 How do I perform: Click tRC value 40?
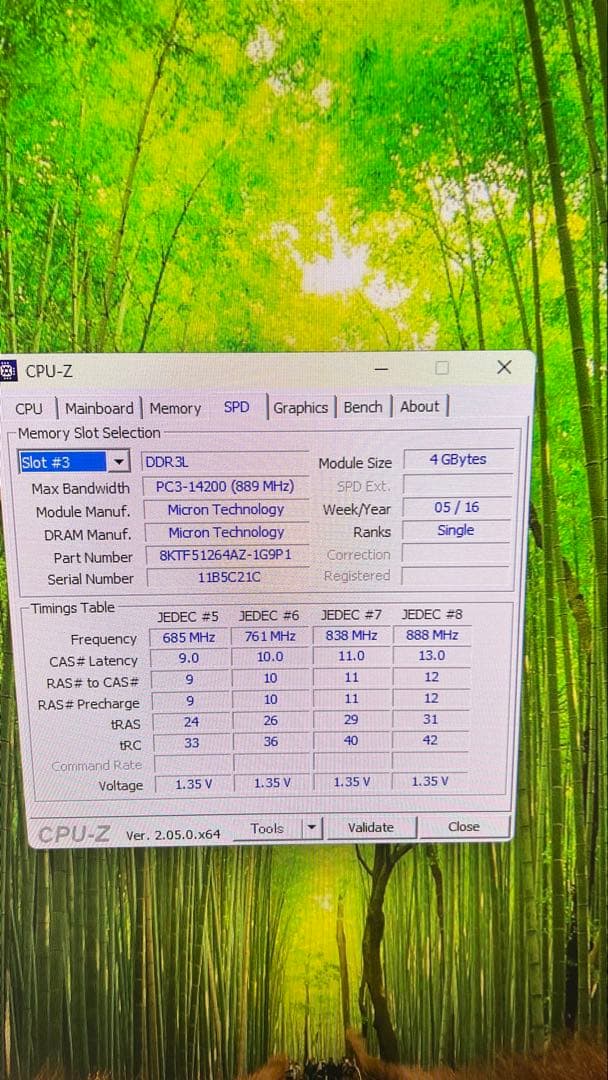[351, 742]
